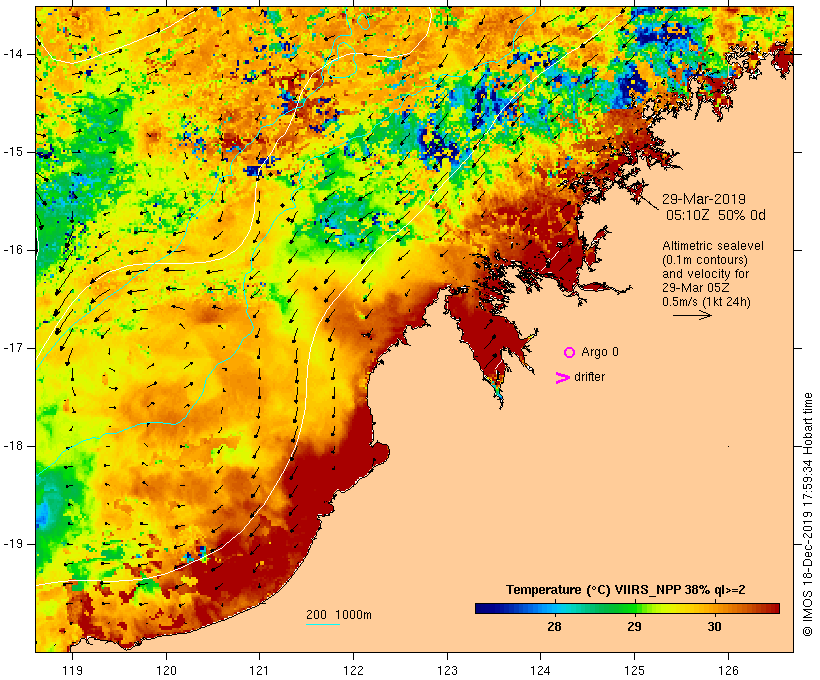Click longitude axis label 119
This screenshot has height=680, width=820.
point(72,670)
